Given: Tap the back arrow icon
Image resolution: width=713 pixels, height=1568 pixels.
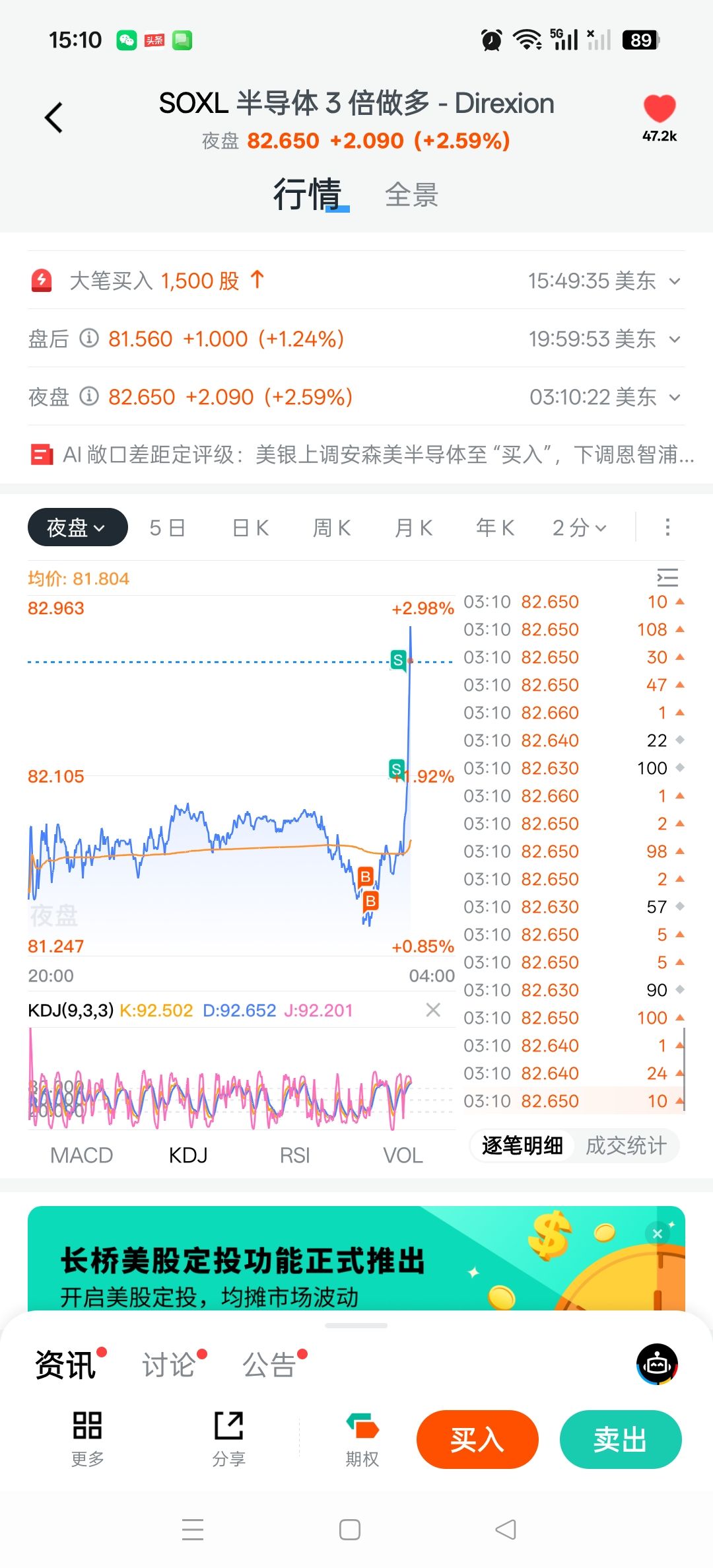Looking at the screenshot, I should [54, 118].
